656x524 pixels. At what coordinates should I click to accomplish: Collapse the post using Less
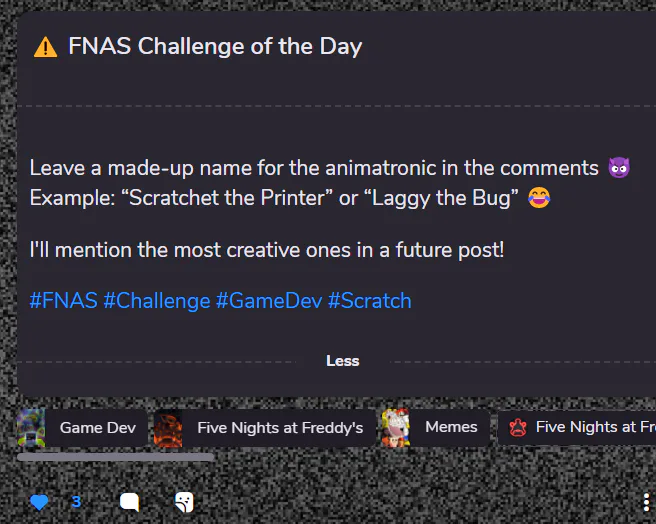click(x=342, y=361)
